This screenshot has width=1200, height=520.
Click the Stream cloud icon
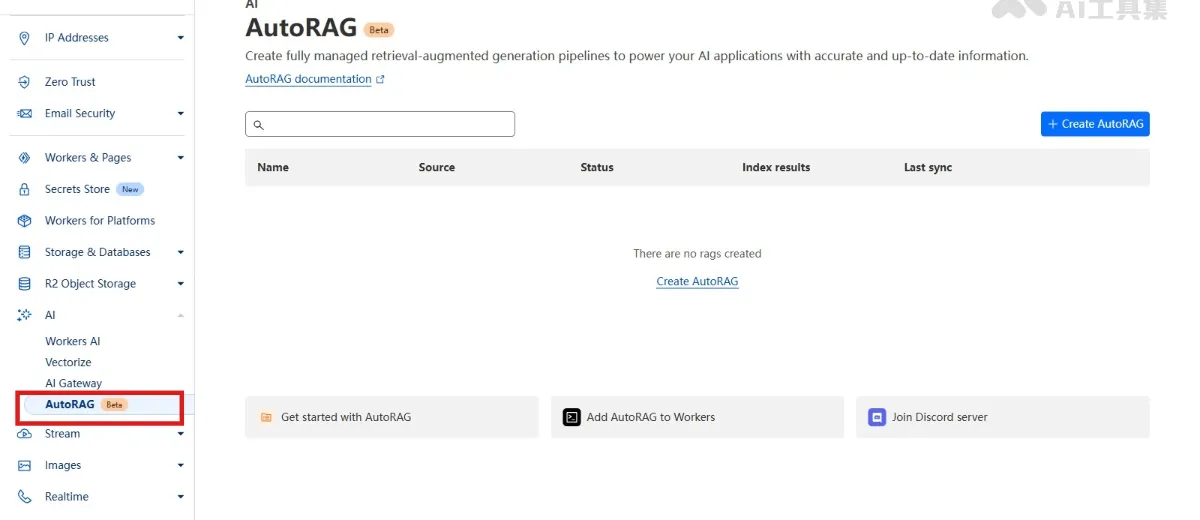coord(25,434)
